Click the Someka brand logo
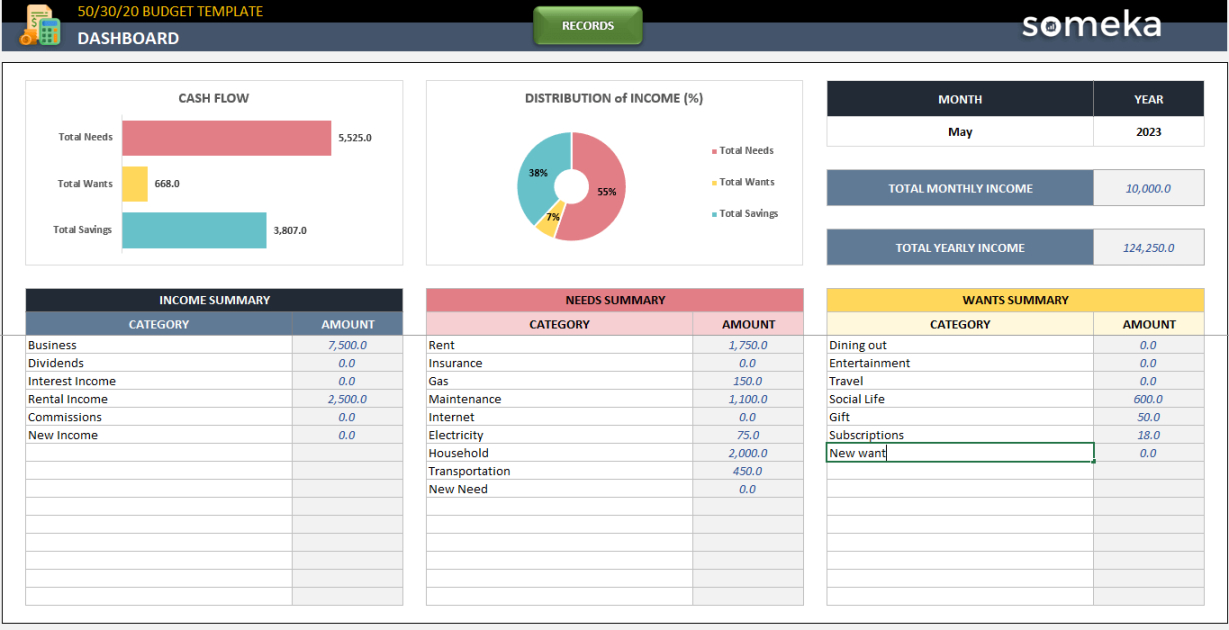The width and height of the screenshot is (1229, 630). (1091, 25)
